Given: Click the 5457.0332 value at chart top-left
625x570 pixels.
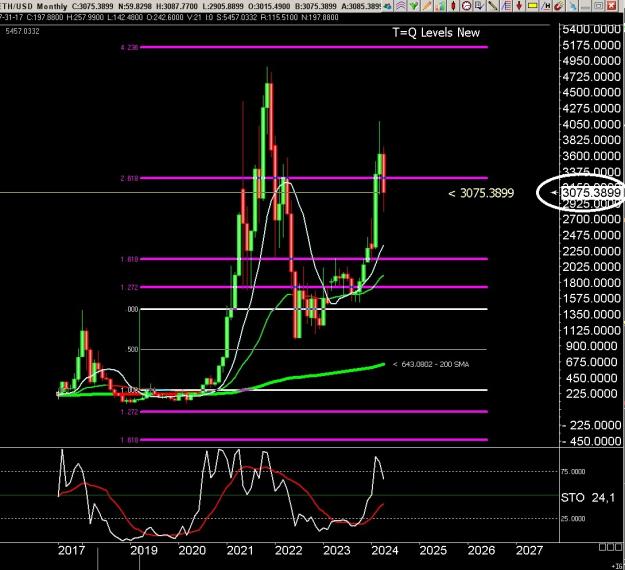Looking at the screenshot, I should (x=22, y=31).
